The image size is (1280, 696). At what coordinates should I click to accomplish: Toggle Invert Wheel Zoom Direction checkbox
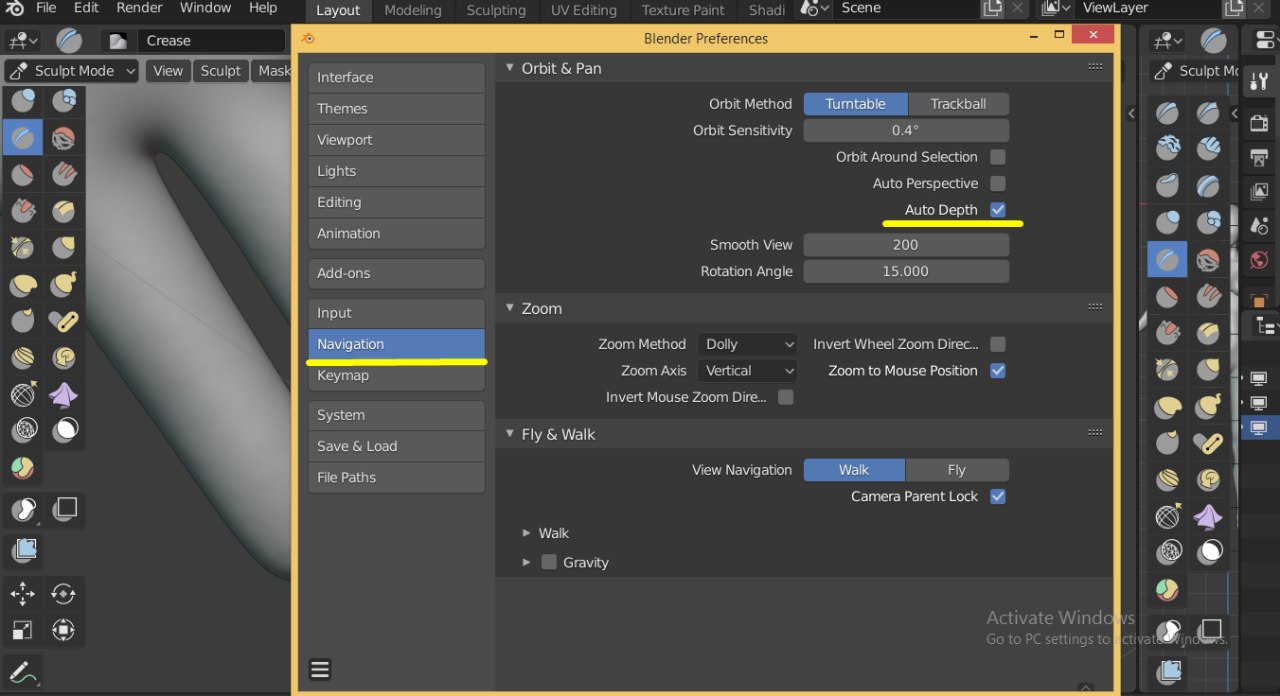point(997,344)
